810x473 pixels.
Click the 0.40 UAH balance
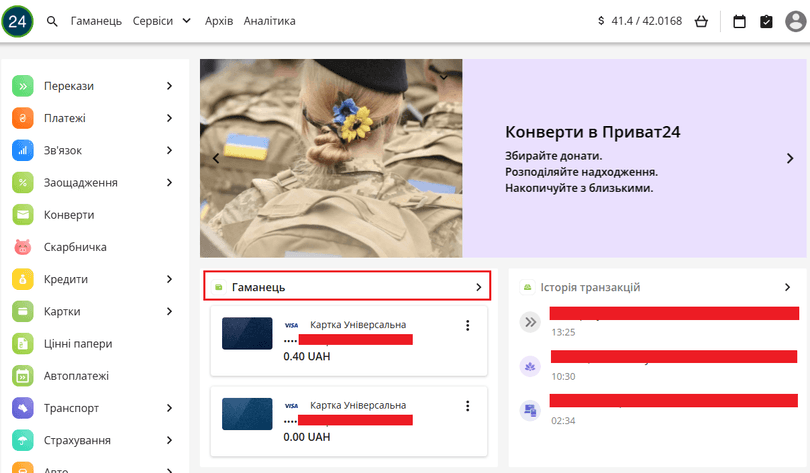pos(307,356)
